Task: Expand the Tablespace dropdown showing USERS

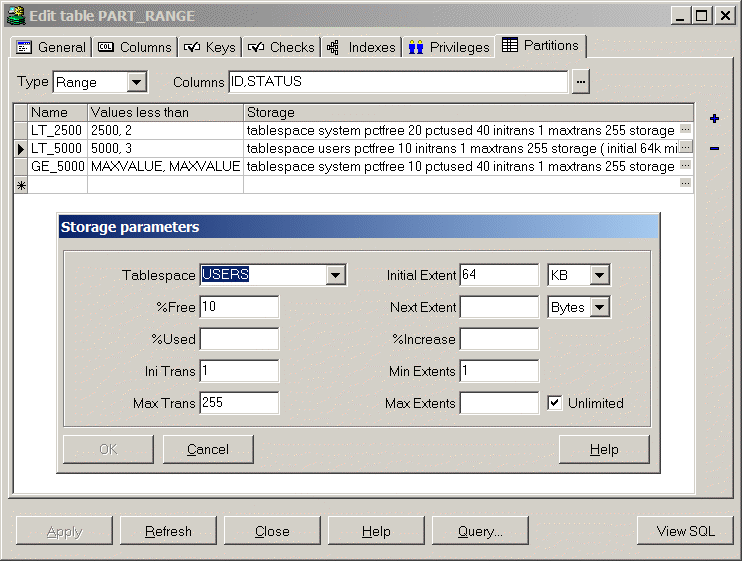Action: (x=335, y=275)
